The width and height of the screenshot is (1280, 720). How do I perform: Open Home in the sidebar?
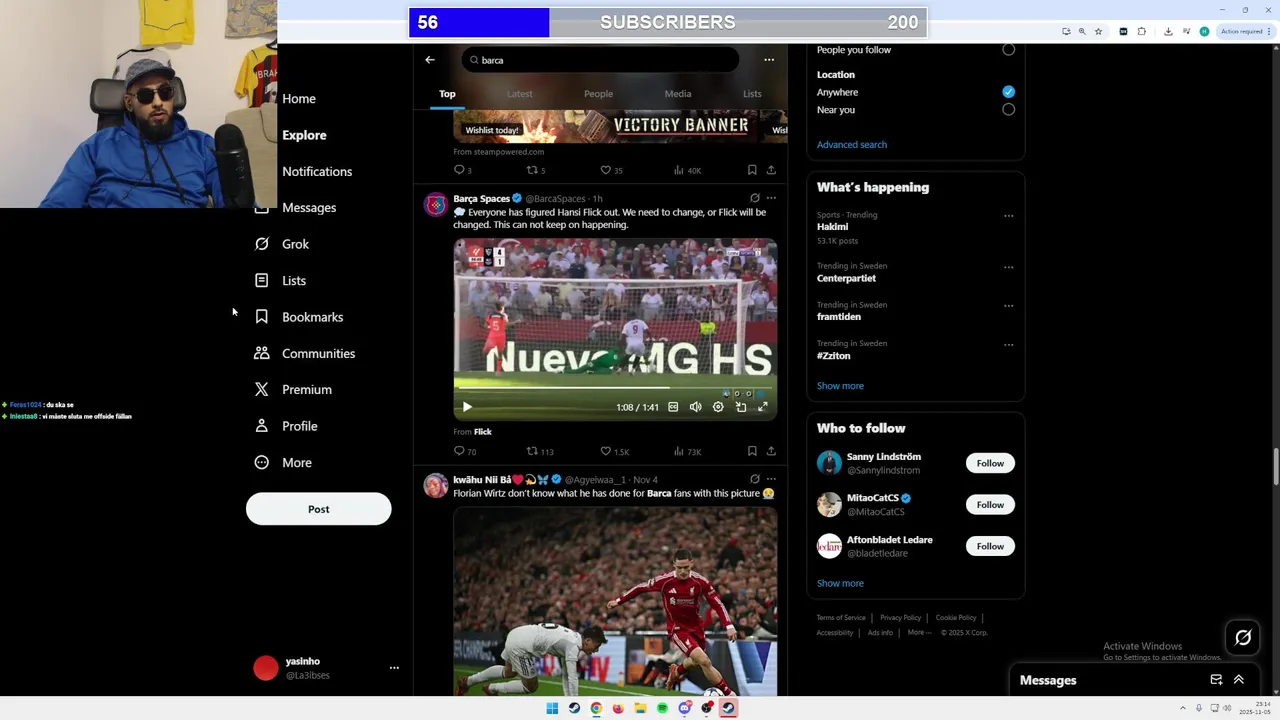[x=298, y=99]
